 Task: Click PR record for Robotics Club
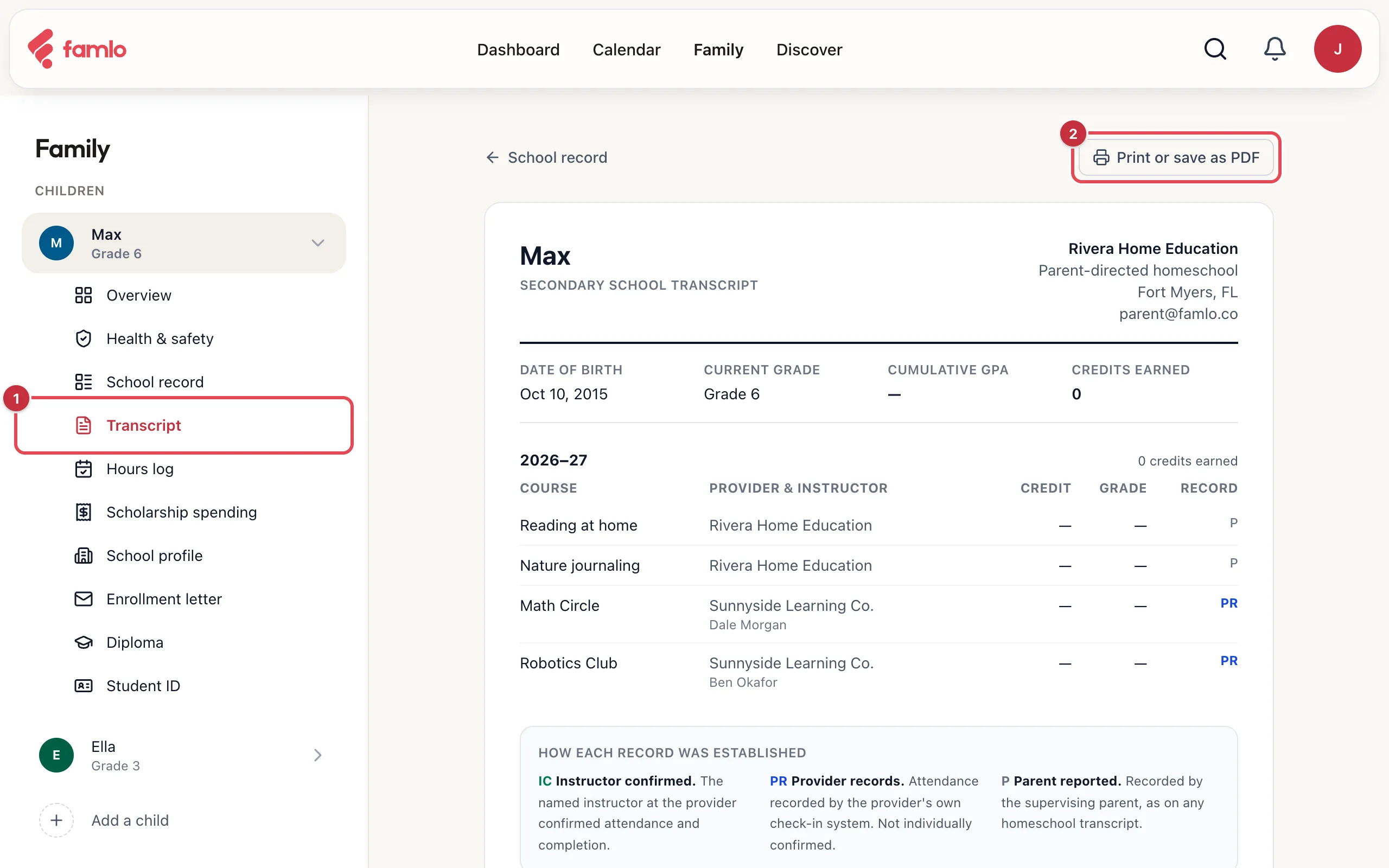coord(1229,661)
